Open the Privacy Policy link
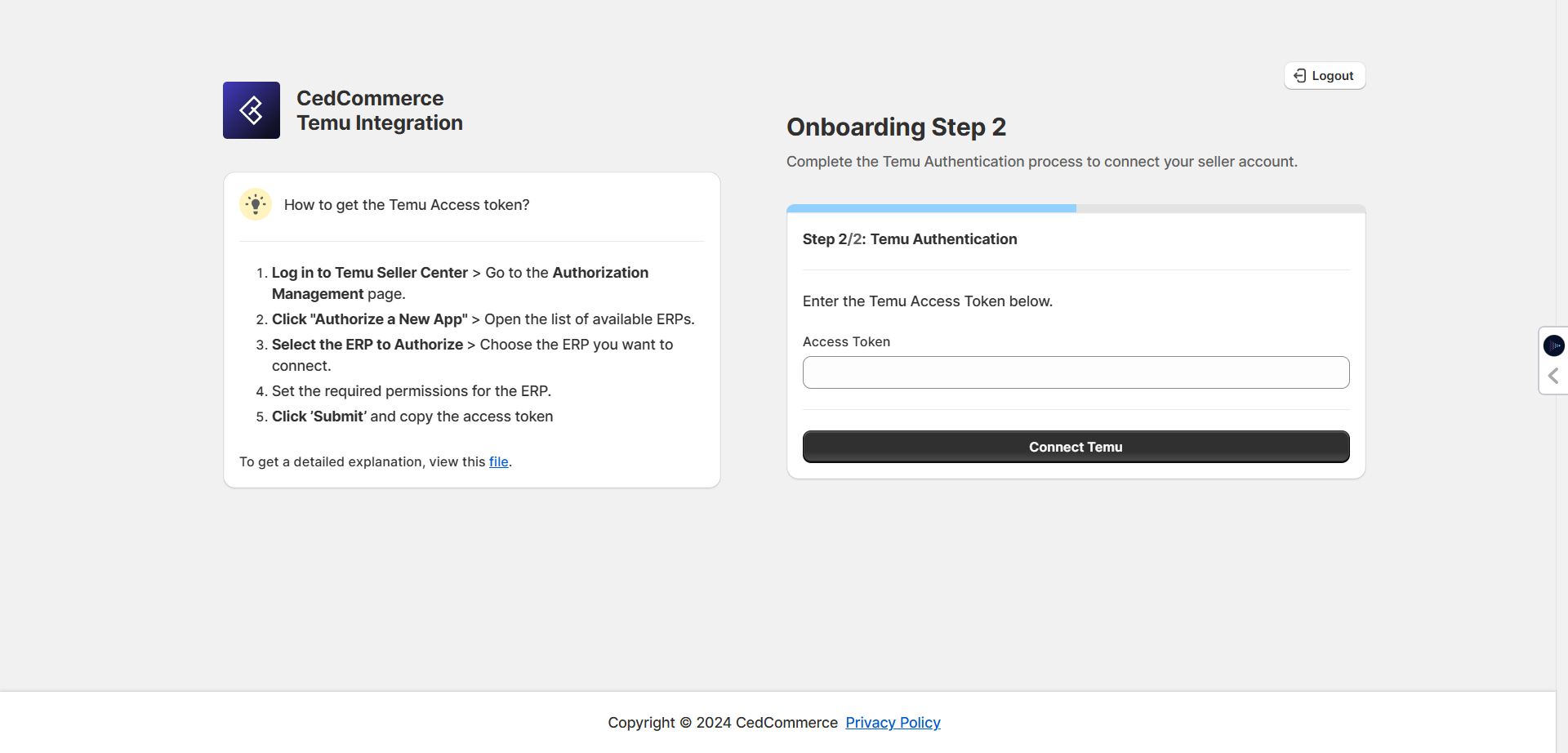 893,723
